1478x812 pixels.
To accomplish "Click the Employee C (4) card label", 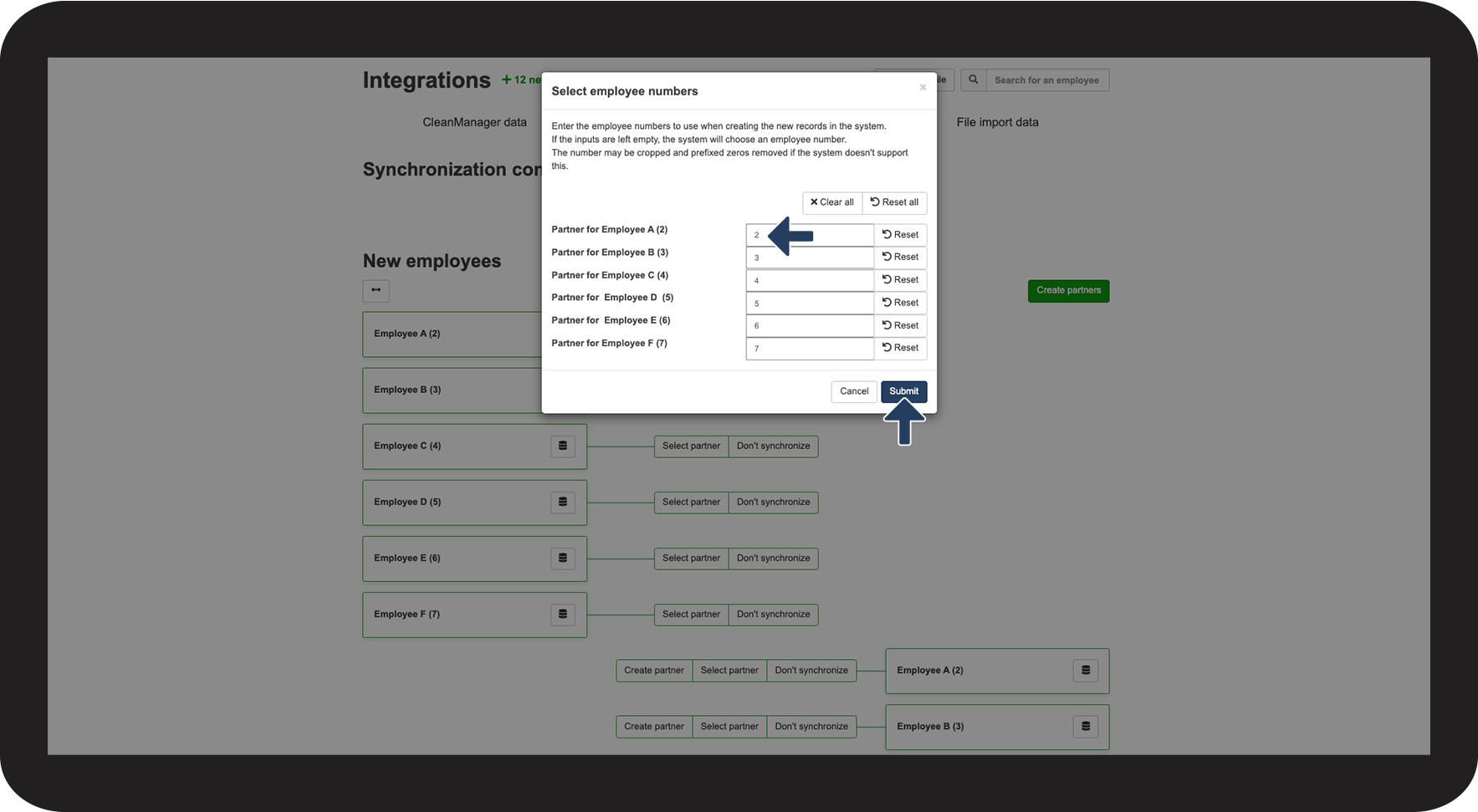I will [x=407, y=447].
